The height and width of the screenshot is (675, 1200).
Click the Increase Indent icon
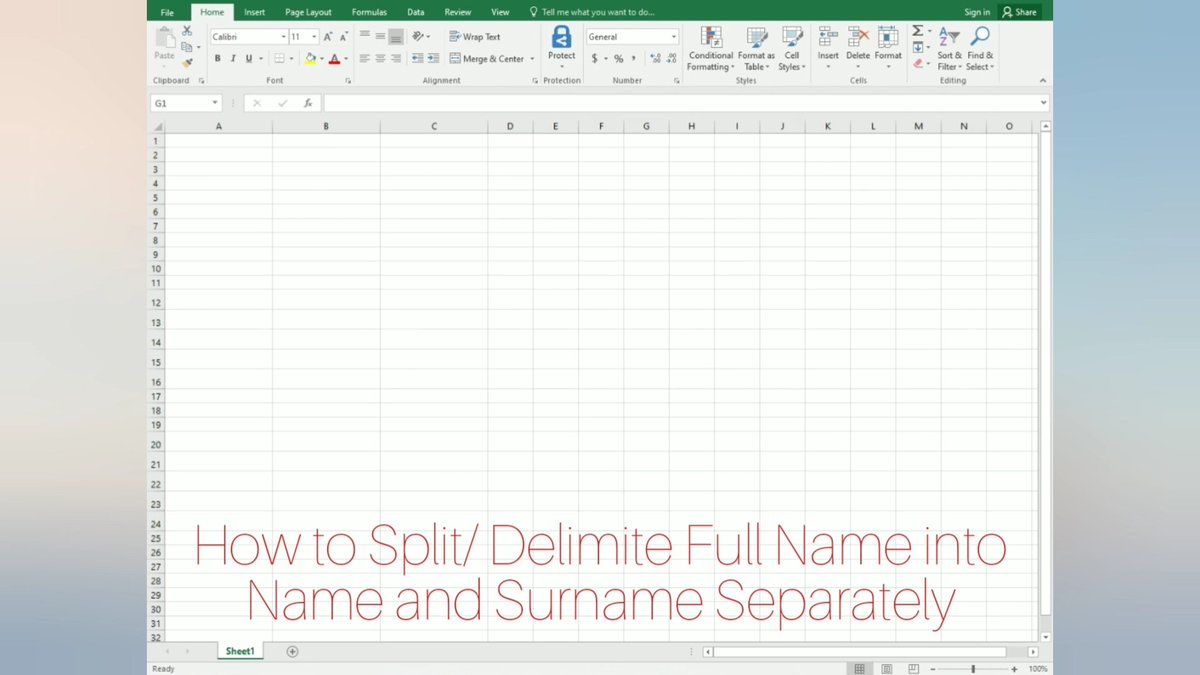coord(433,59)
